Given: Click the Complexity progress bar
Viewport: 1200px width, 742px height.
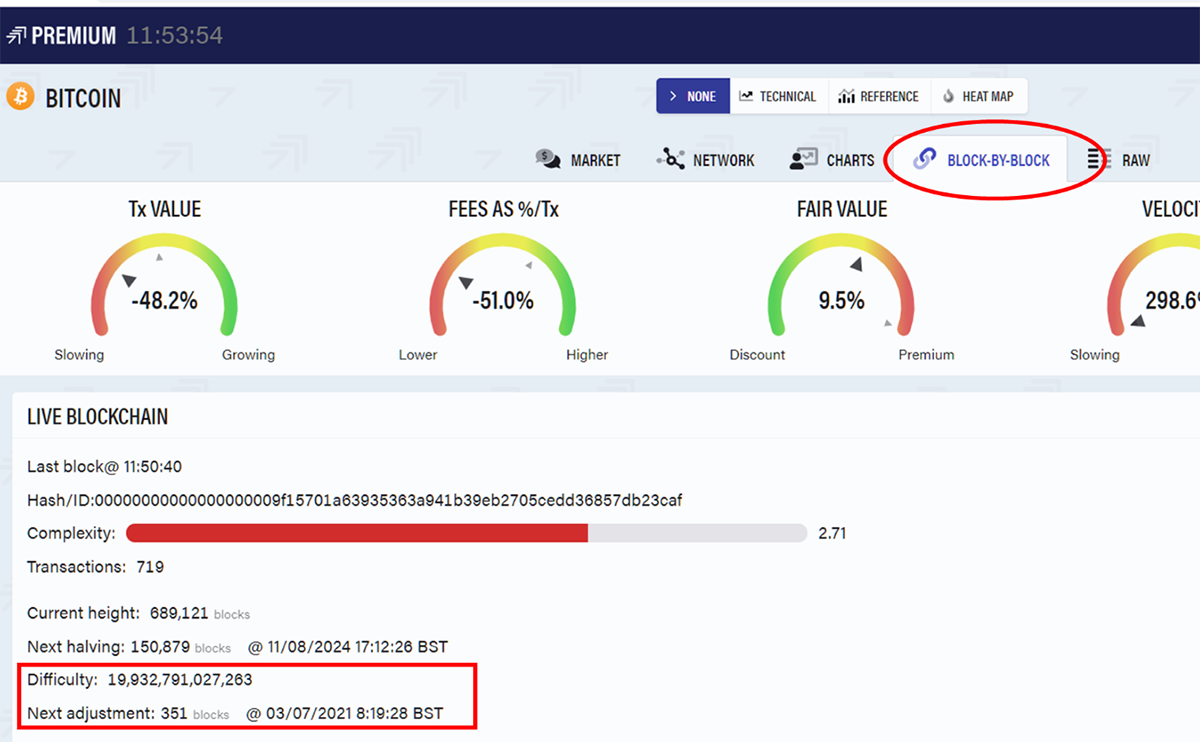Looking at the screenshot, I should point(466,533).
